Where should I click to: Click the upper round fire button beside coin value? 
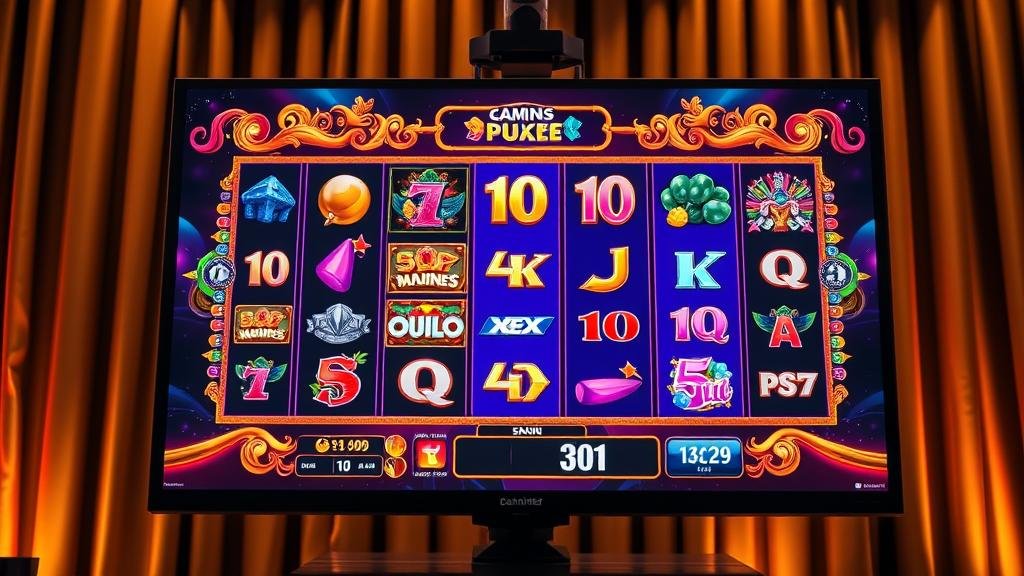tap(396, 446)
